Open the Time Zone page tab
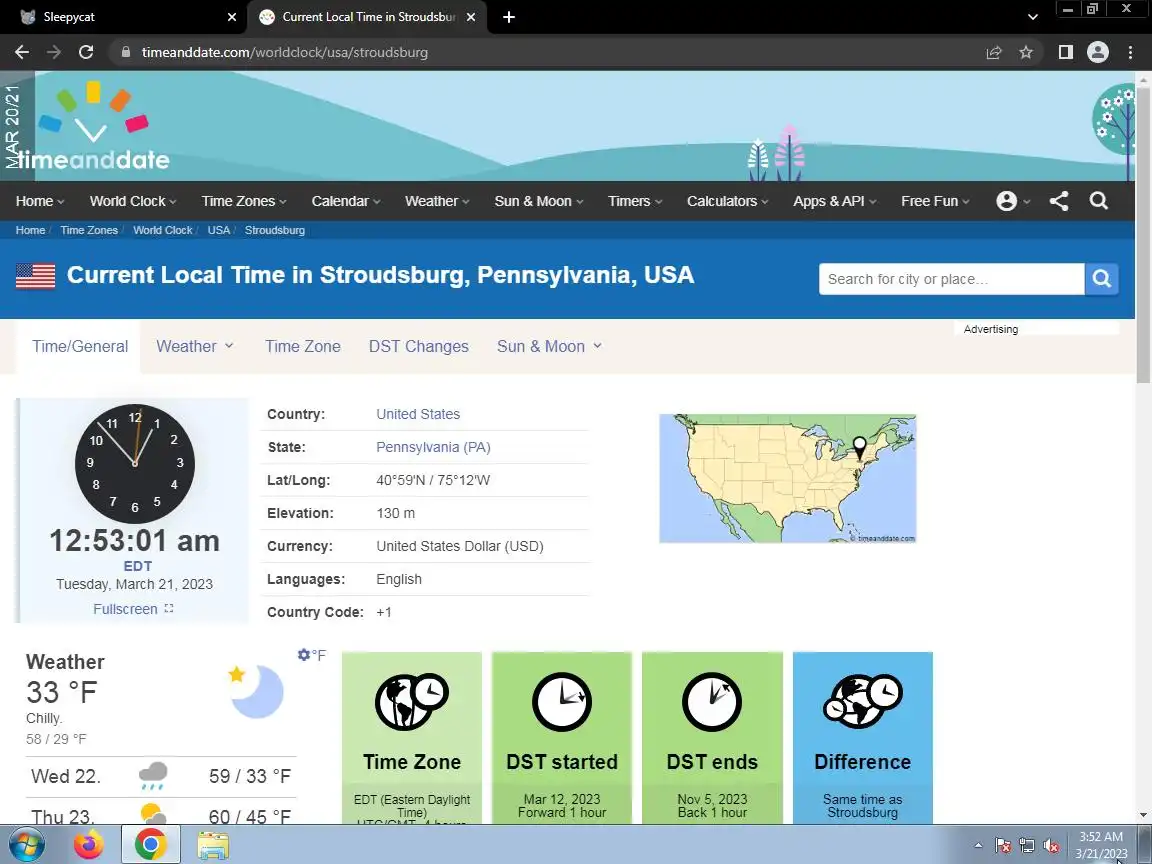Viewport: 1152px width, 864px height. pos(303,346)
